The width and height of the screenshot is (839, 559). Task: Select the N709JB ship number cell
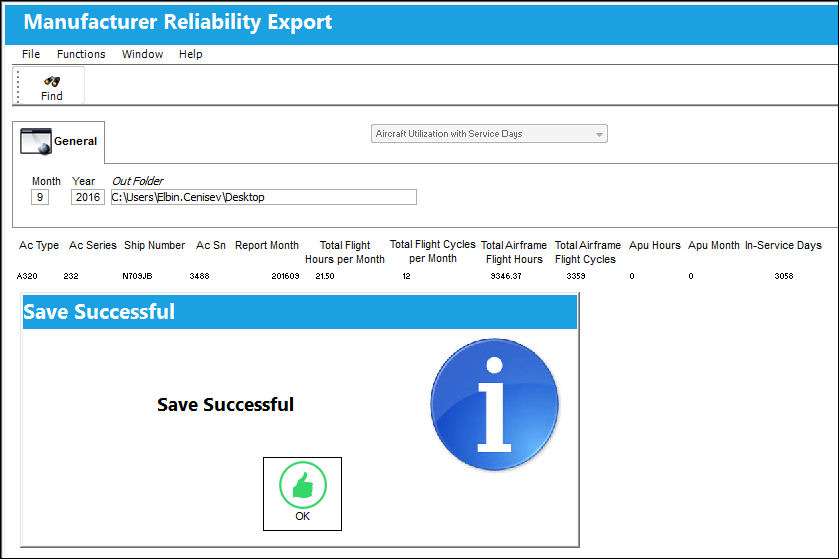pyautogui.click(x=138, y=276)
